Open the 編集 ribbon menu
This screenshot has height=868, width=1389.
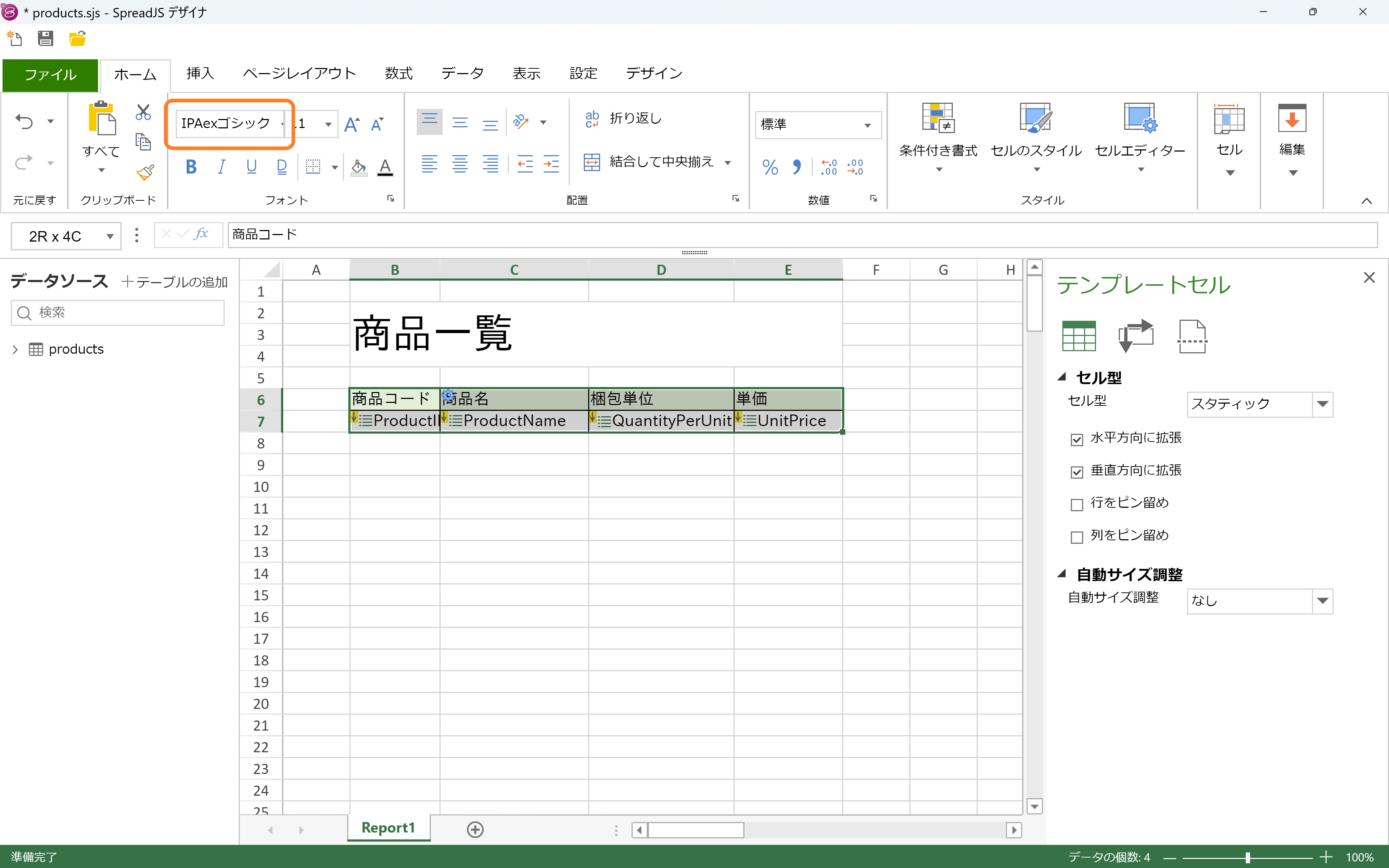point(1292,140)
